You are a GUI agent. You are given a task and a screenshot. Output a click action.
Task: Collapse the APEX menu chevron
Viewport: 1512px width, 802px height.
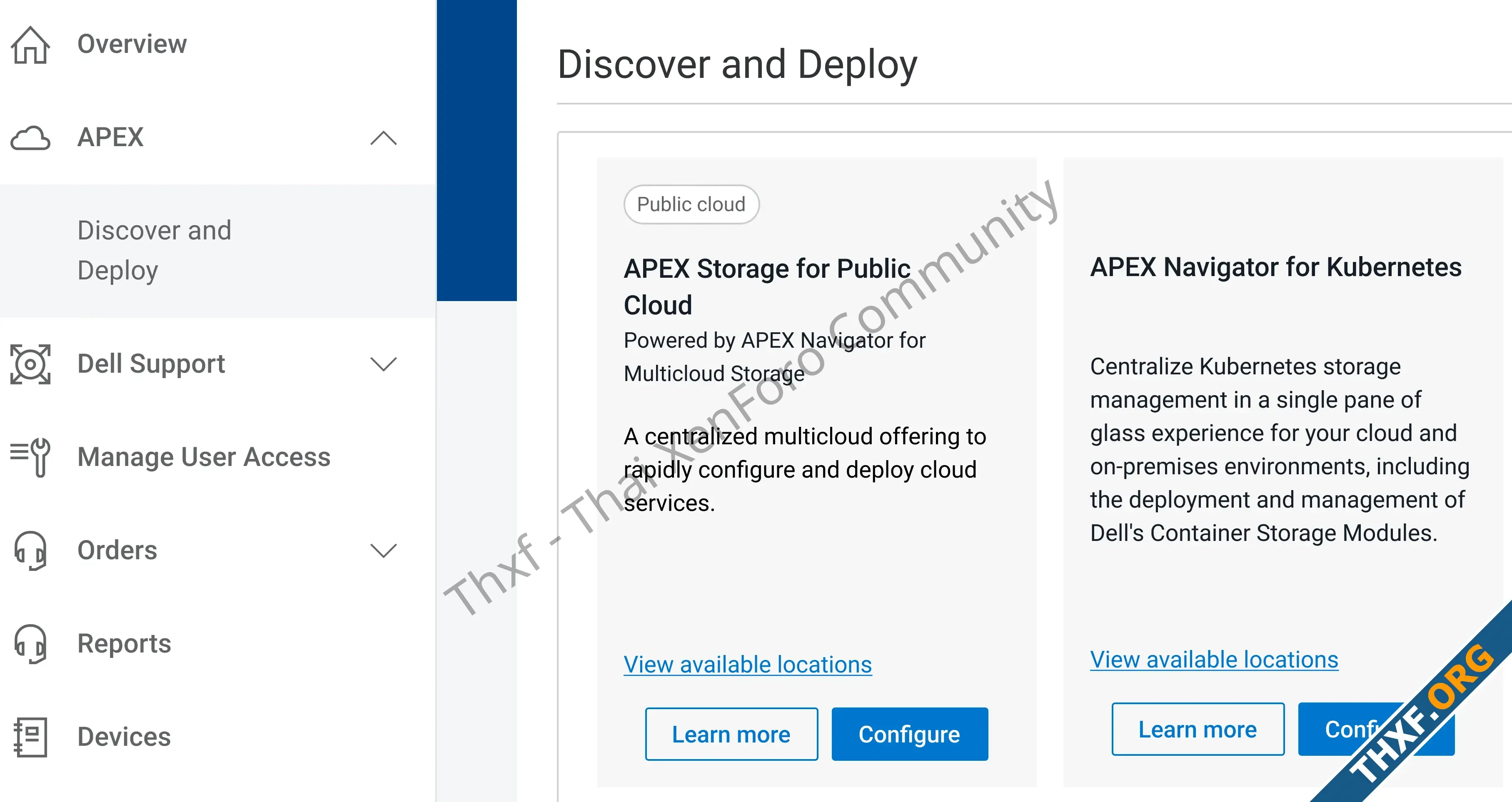[x=384, y=139]
